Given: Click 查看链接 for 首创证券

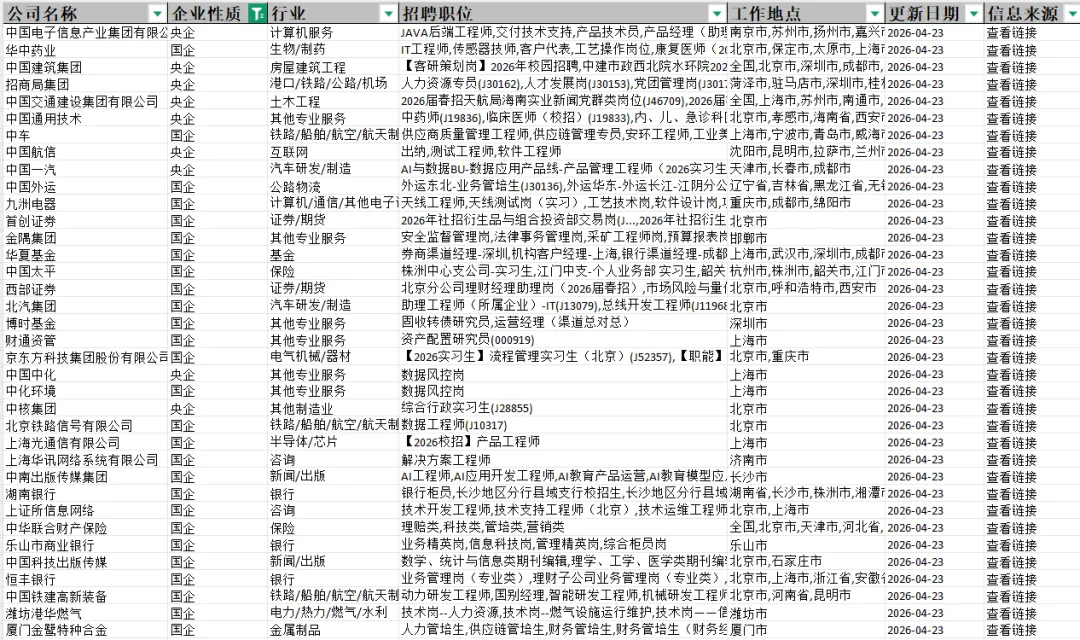Looking at the screenshot, I should pos(1011,220).
